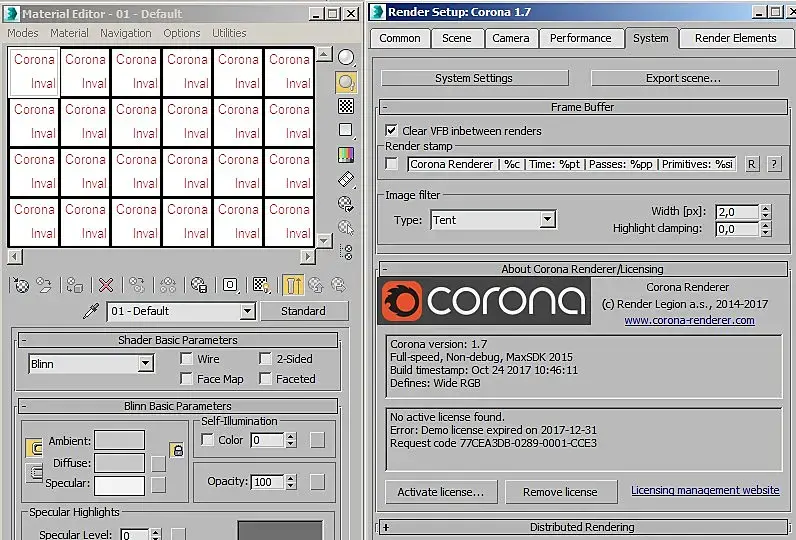Collapse Blinn Basic Parameters rollout
The height and width of the screenshot is (540, 796).
pyautogui.click(x=178, y=406)
